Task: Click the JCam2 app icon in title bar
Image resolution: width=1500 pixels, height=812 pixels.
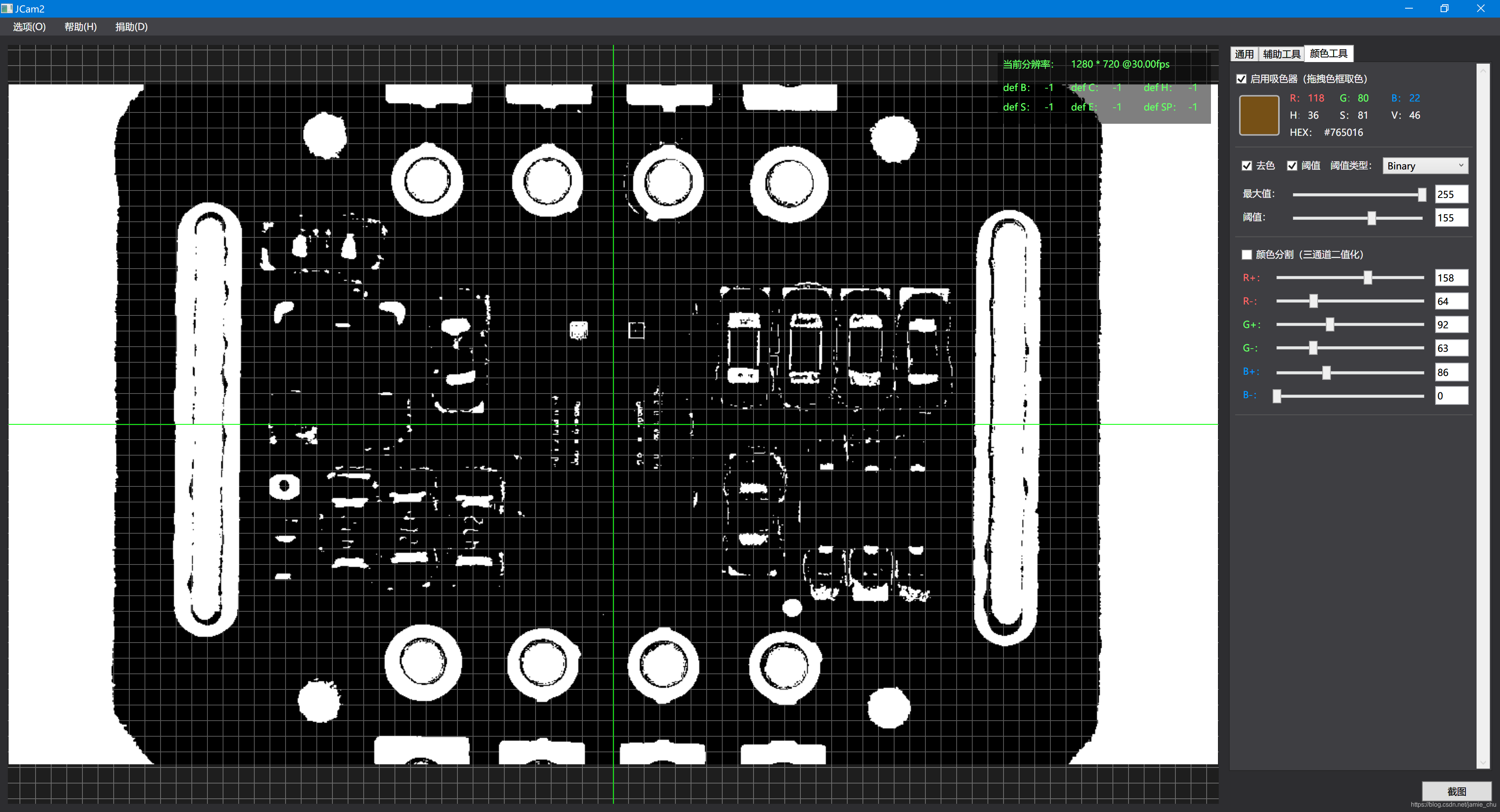Action: tap(6, 9)
